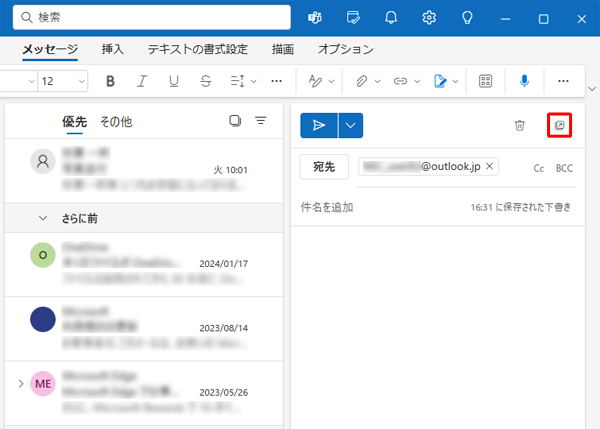Viewport: 600px width, 429px height.
Task: Switch to オプション tab
Action: pos(346,49)
